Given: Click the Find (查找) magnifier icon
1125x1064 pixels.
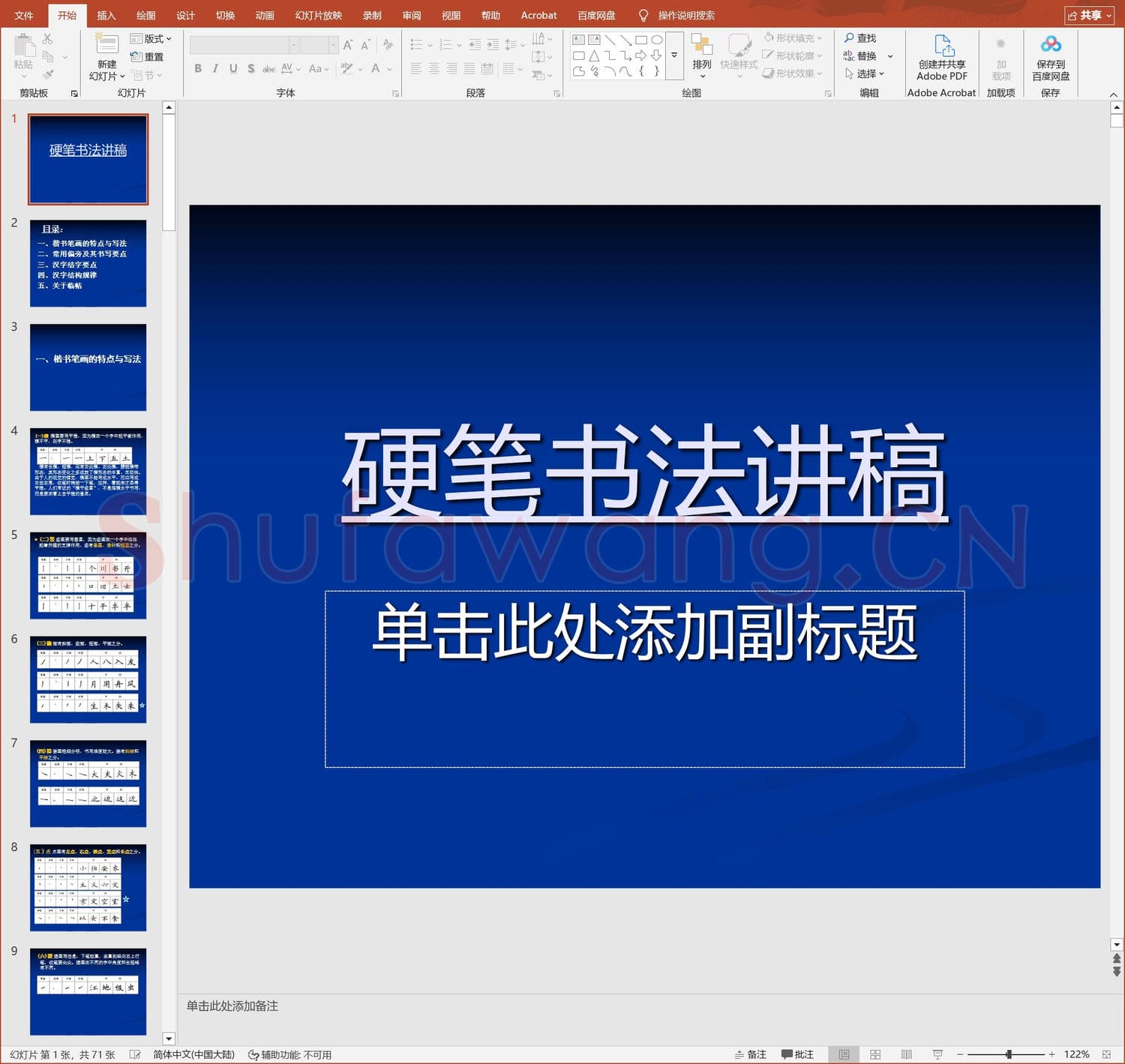Looking at the screenshot, I should coord(849,38).
